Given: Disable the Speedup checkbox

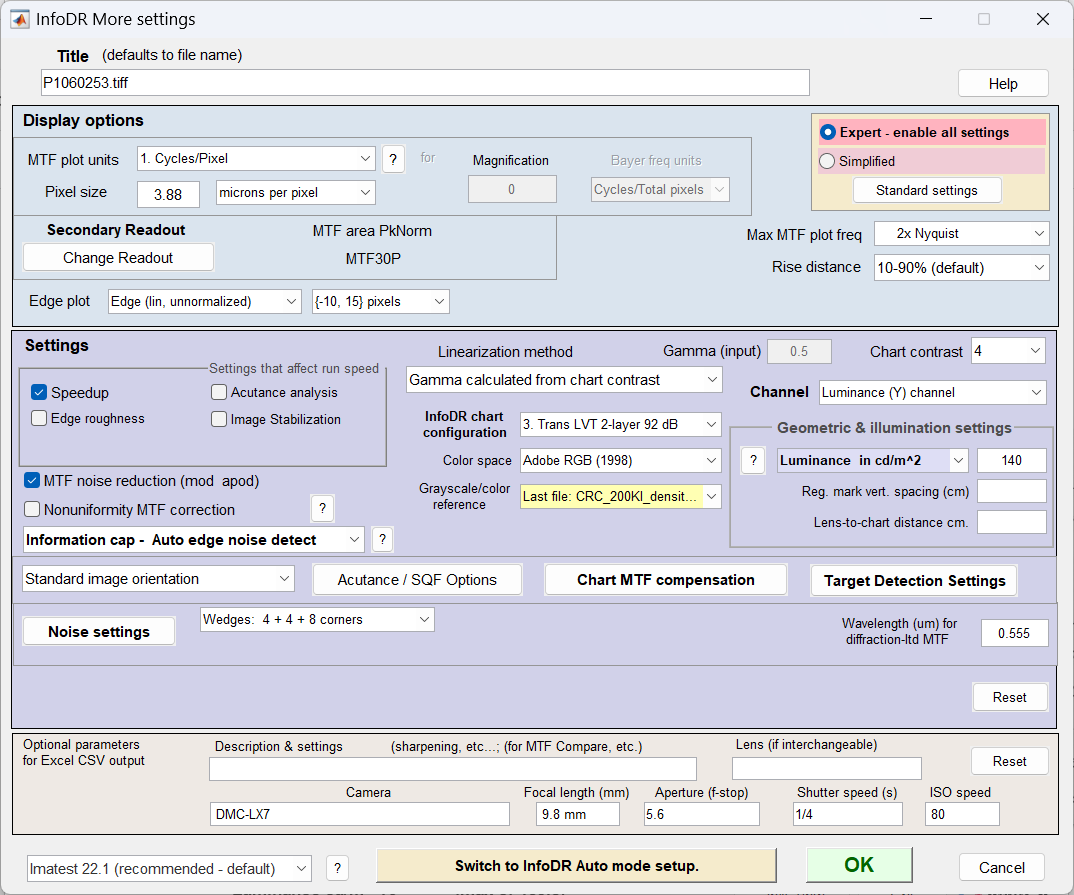Looking at the screenshot, I should (39, 393).
